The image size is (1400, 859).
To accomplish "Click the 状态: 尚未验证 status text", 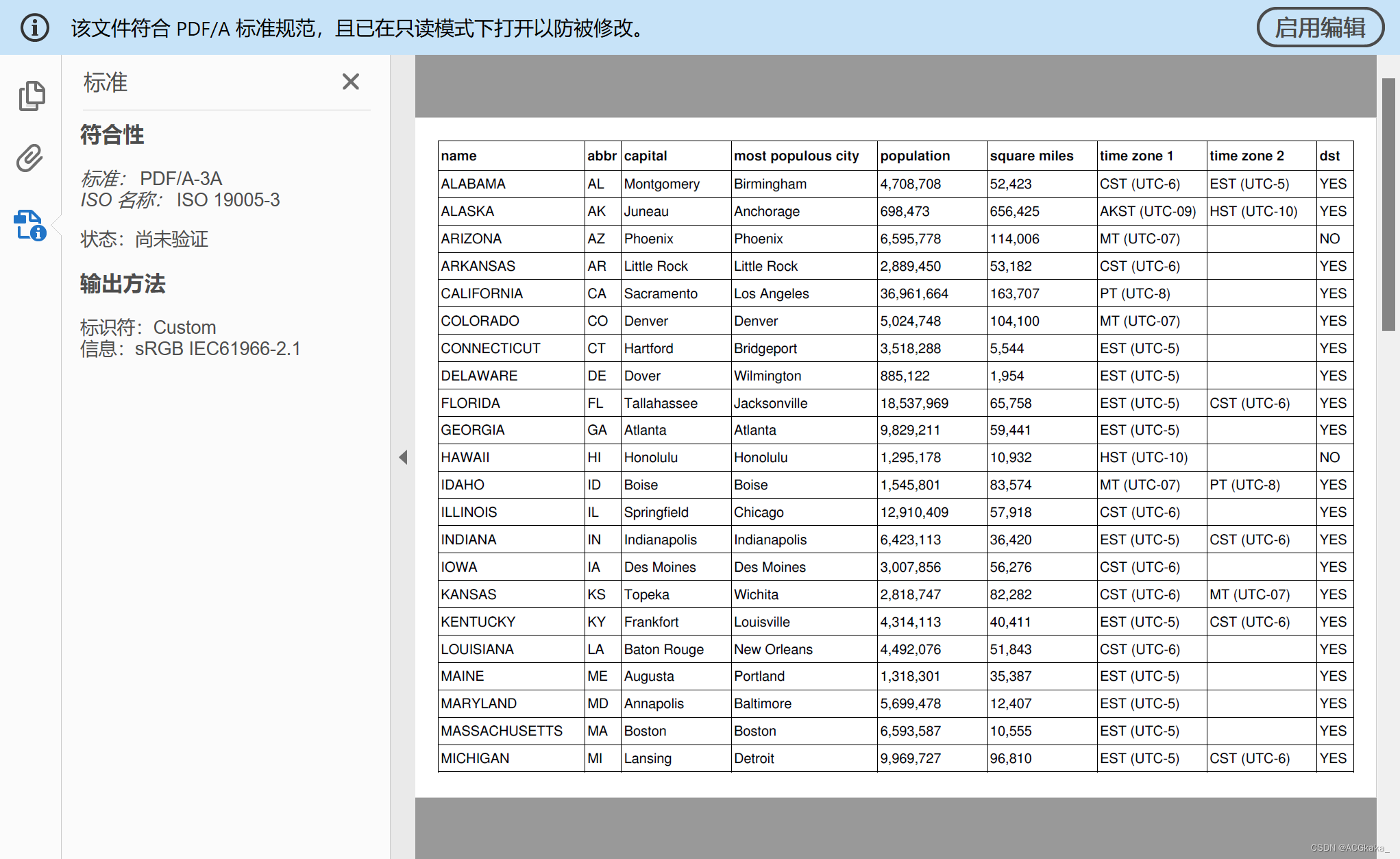I will pos(145,239).
